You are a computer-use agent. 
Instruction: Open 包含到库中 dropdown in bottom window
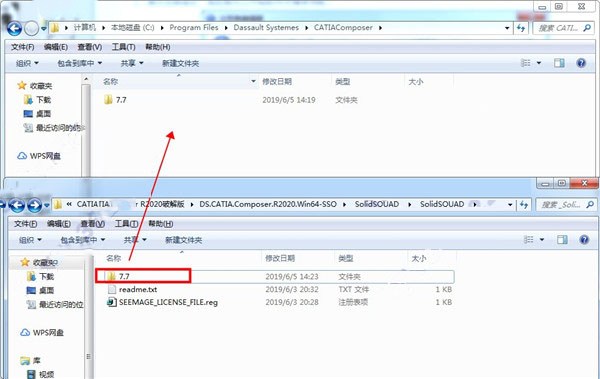83,240
